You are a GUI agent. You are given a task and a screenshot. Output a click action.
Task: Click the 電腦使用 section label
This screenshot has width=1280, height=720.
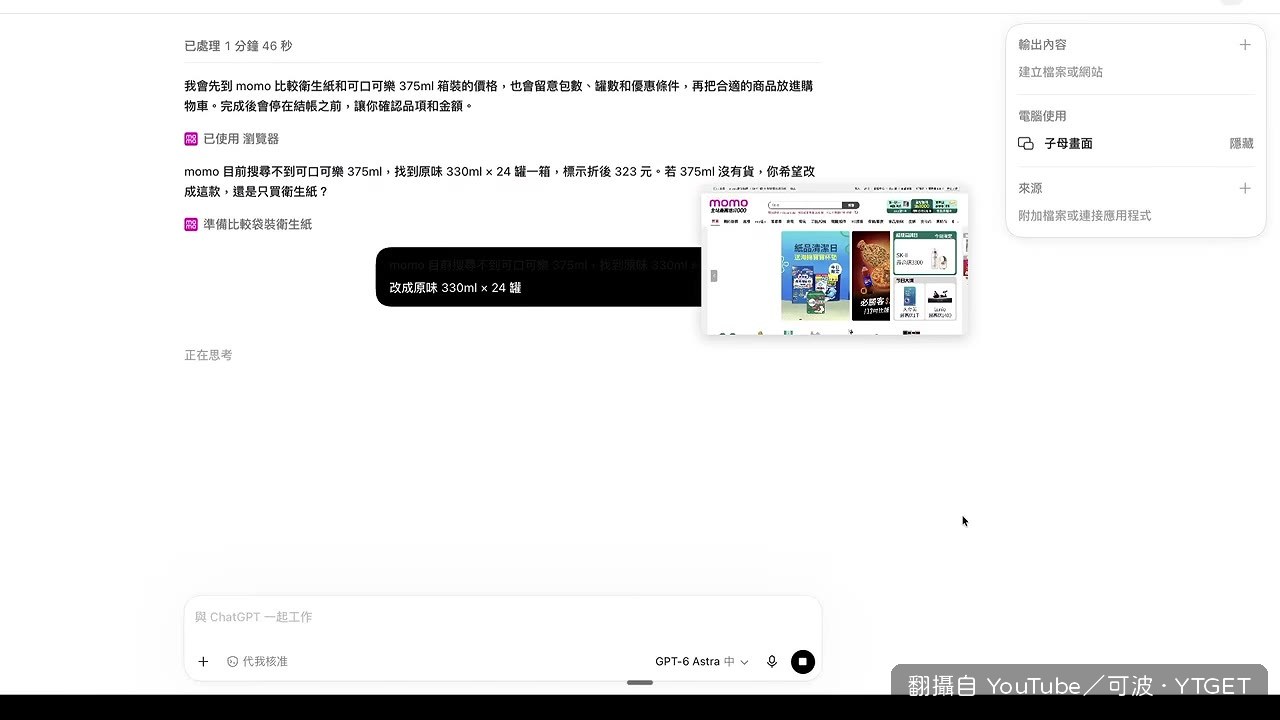(x=1042, y=116)
